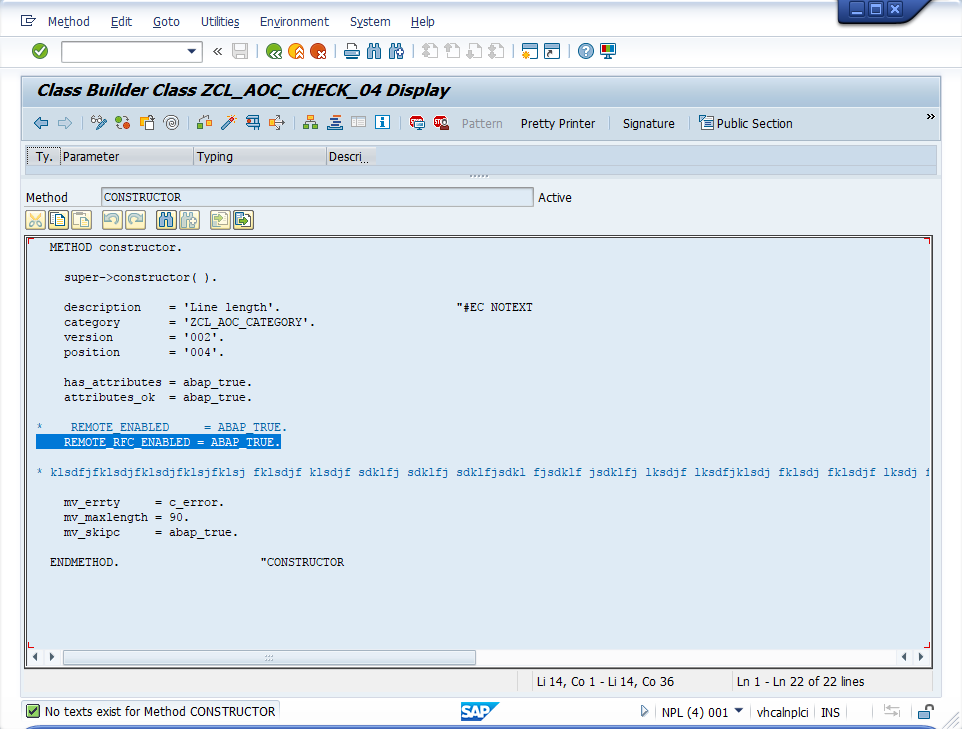Open the Environment menu
Screen dimensions: 962x729
coord(294,21)
